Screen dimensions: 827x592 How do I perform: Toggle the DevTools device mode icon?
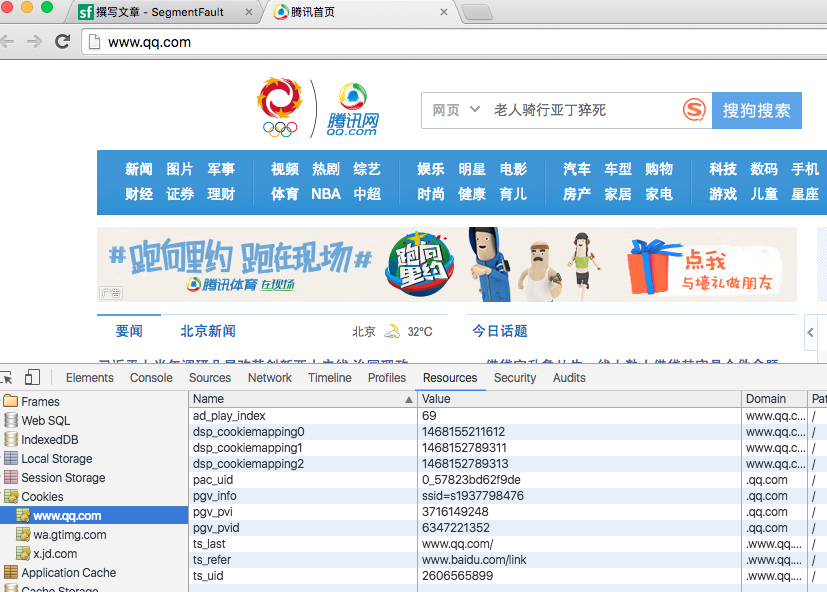[32, 377]
